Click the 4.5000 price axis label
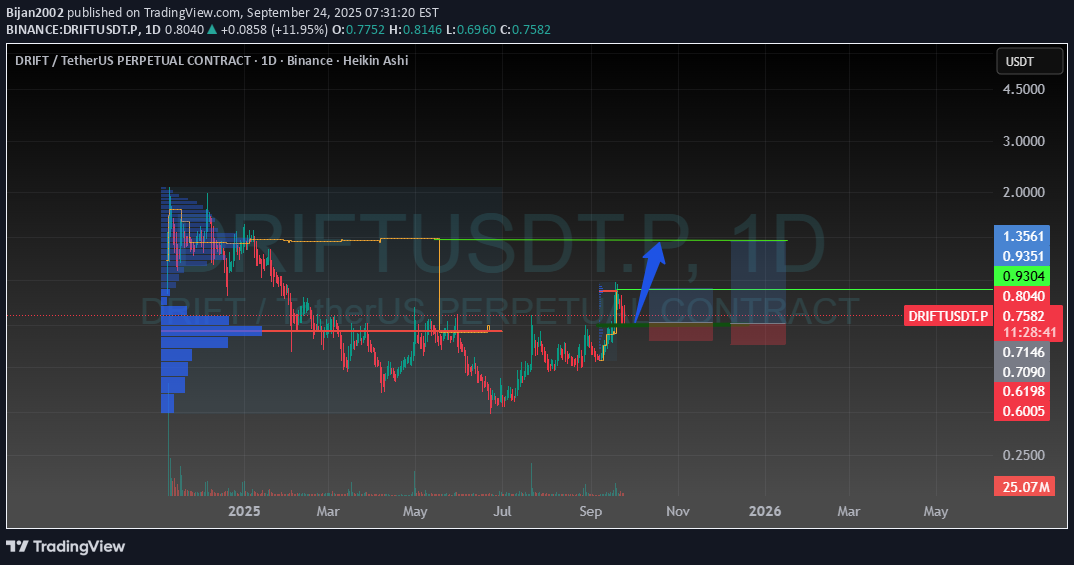 (x=1023, y=89)
